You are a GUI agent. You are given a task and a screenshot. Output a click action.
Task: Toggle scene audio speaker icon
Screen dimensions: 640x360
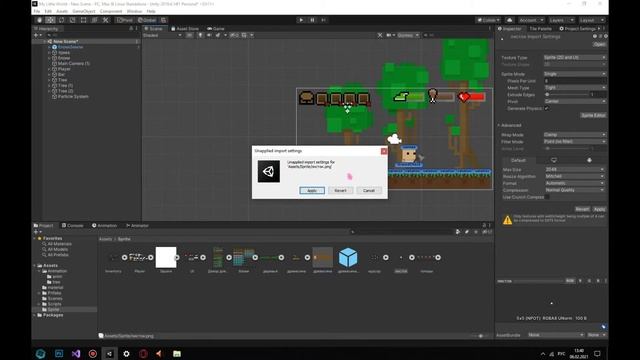[x=209, y=36]
